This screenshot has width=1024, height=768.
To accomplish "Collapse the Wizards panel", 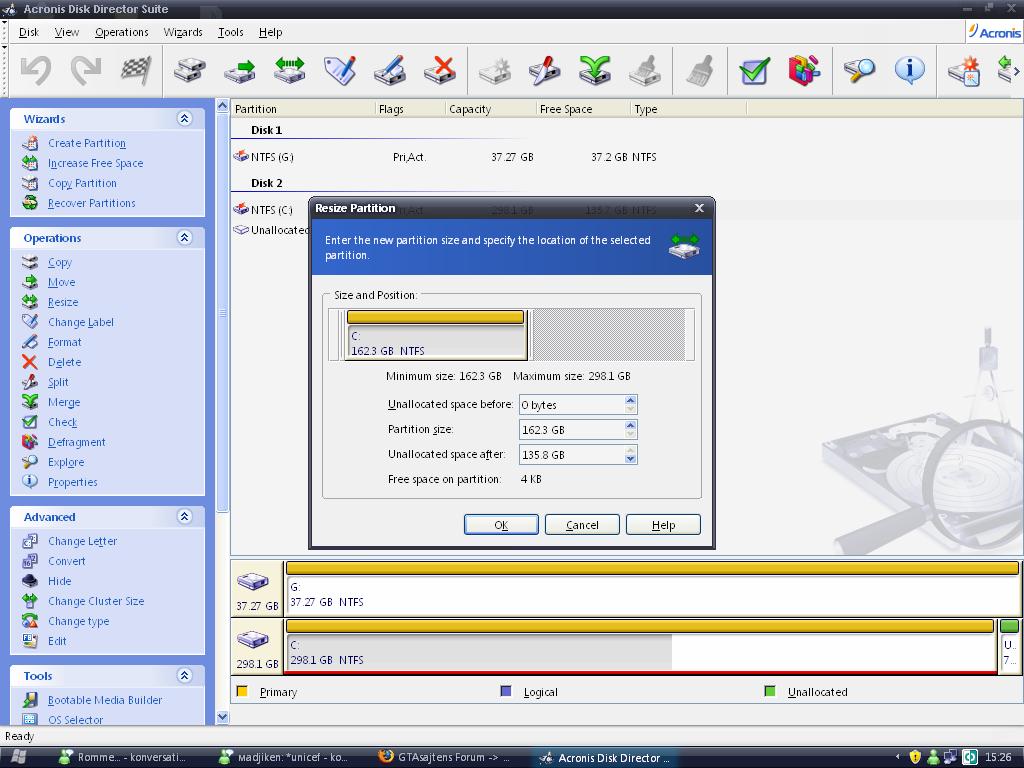I will click(x=184, y=118).
